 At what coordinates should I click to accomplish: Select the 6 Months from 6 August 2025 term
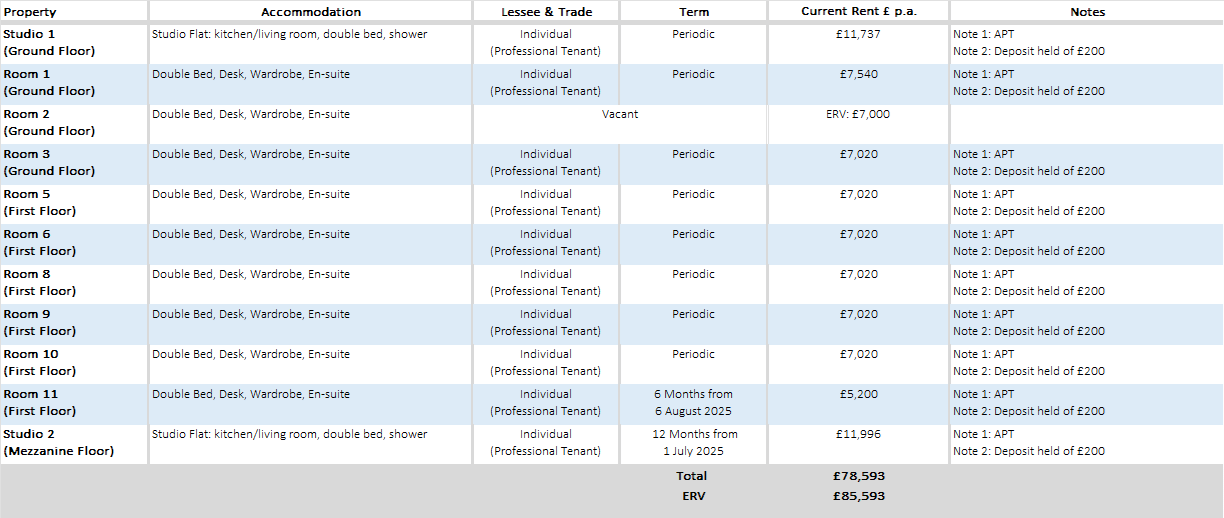(694, 403)
